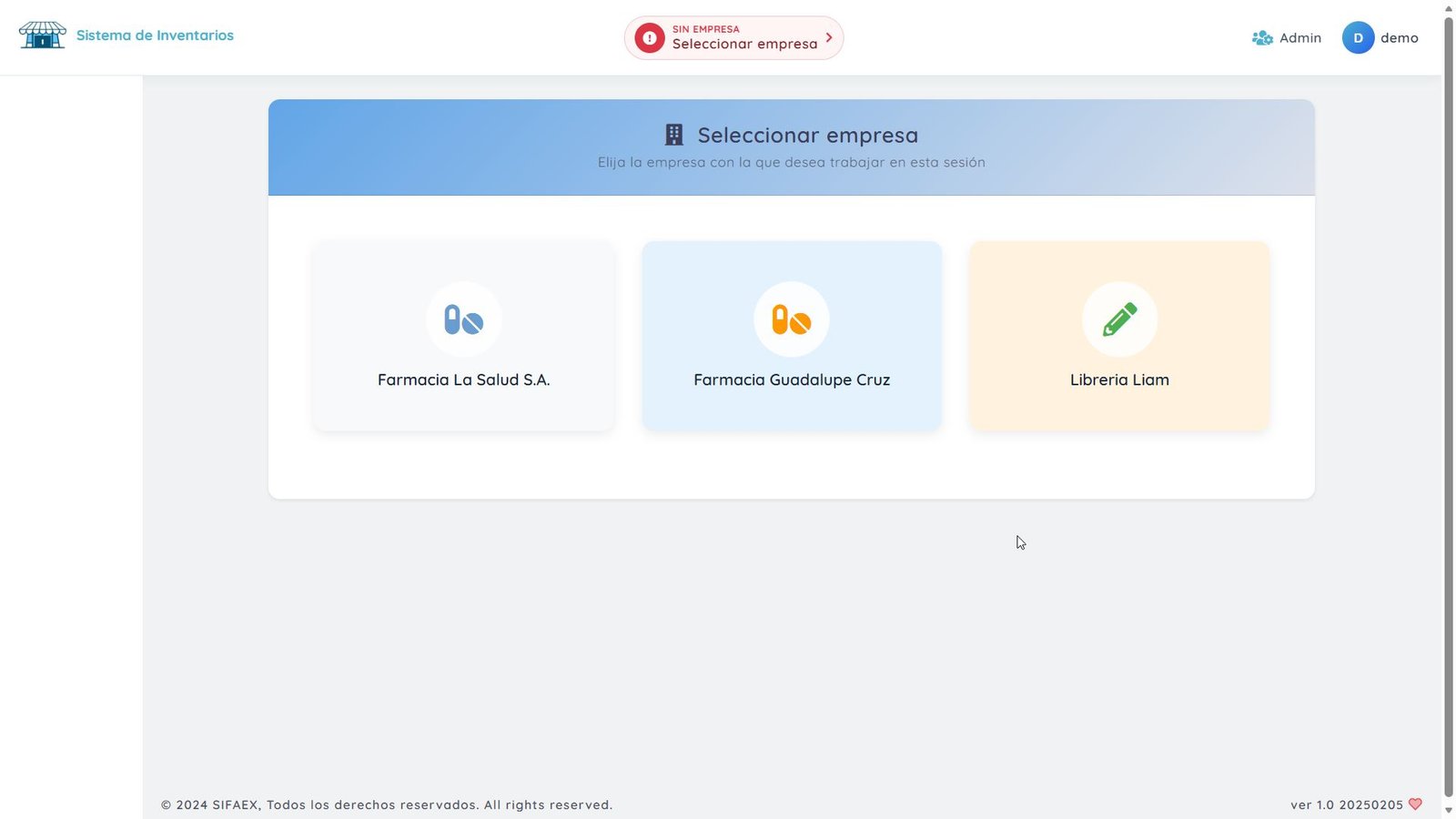Click the Admin users-gear icon
The image size is (1456, 819).
point(1262,38)
